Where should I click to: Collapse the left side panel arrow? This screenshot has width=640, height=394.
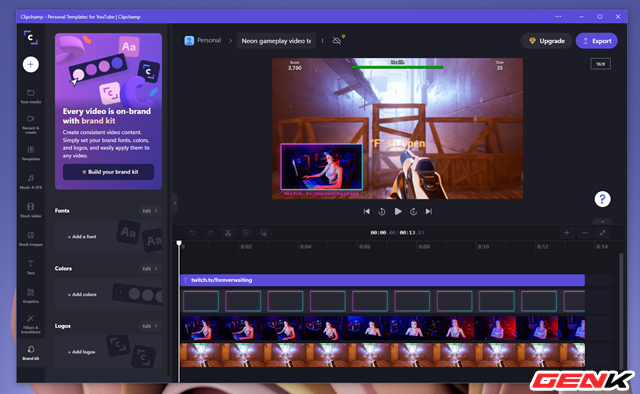tap(175, 203)
